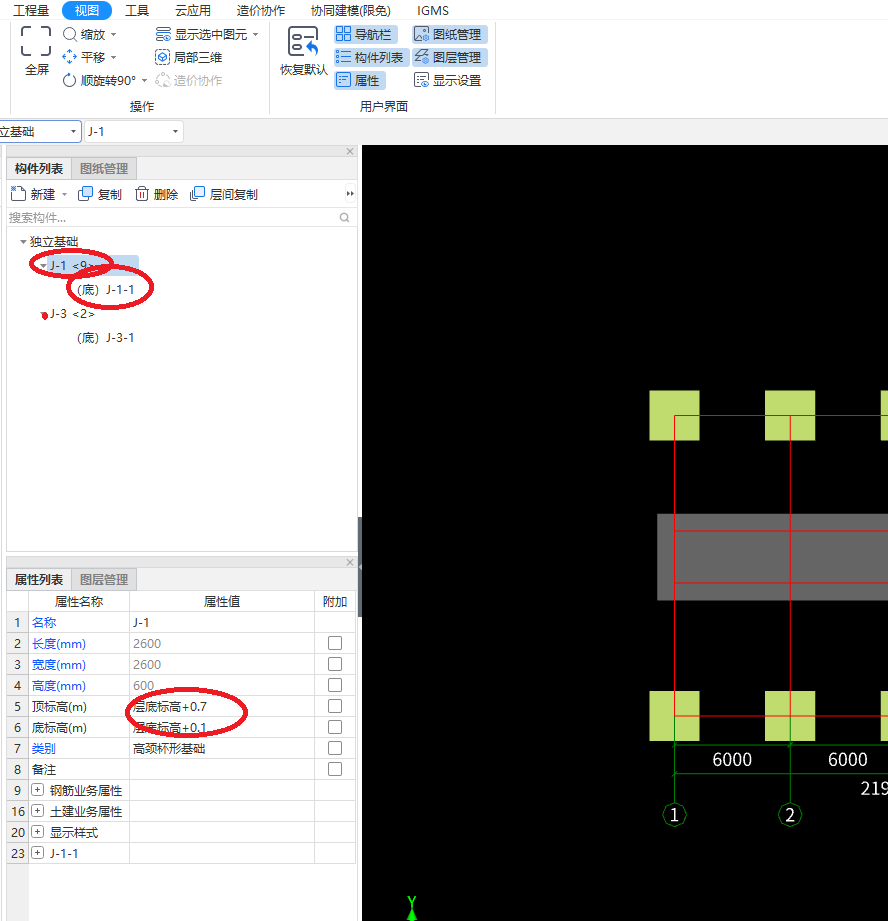Open 局部三维 partial 3D view
Screen dimensions: 888x921
pos(189,58)
